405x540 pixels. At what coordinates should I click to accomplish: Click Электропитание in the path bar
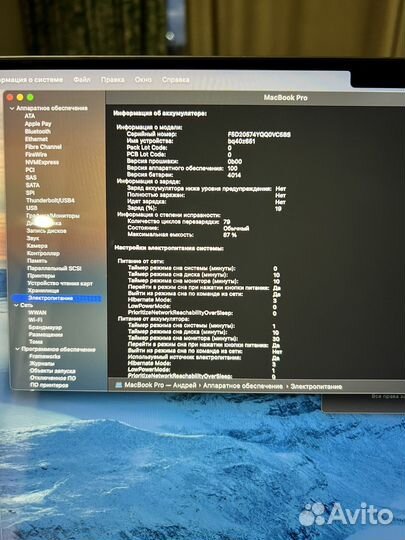click(316, 387)
